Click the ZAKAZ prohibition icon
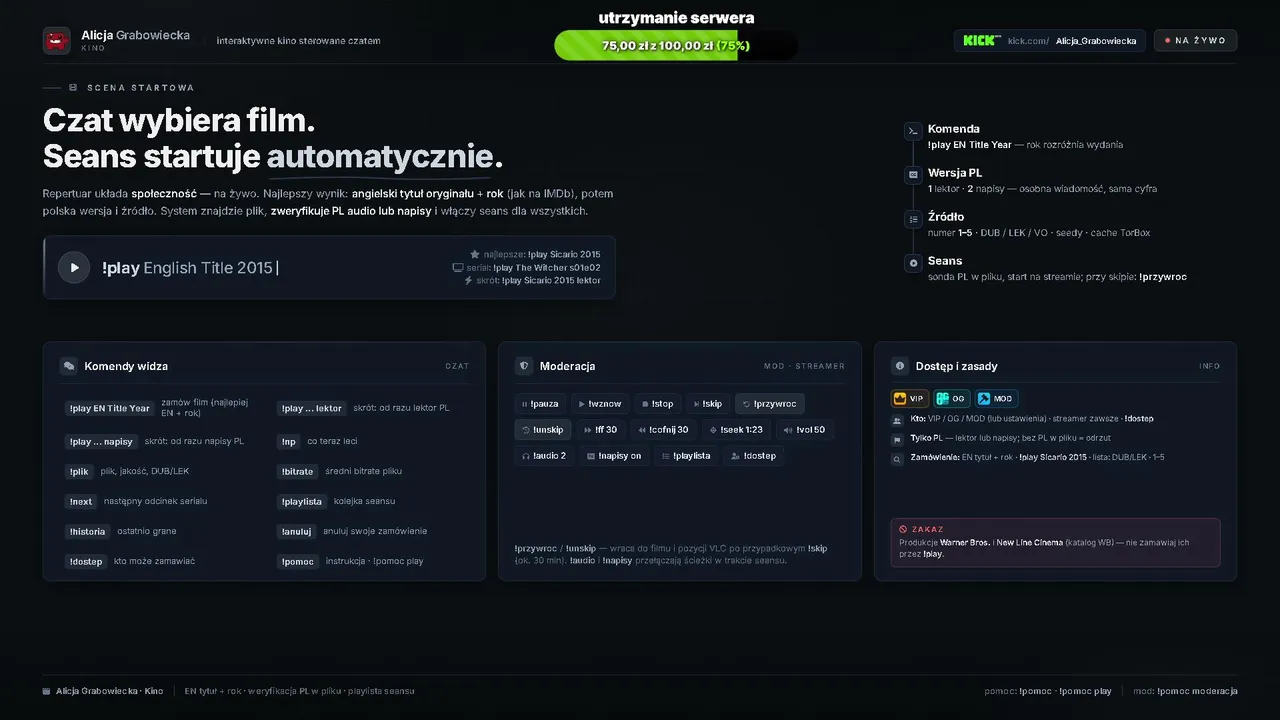Viewport: 1280px width, 720px height. click(x=903, y=529)
